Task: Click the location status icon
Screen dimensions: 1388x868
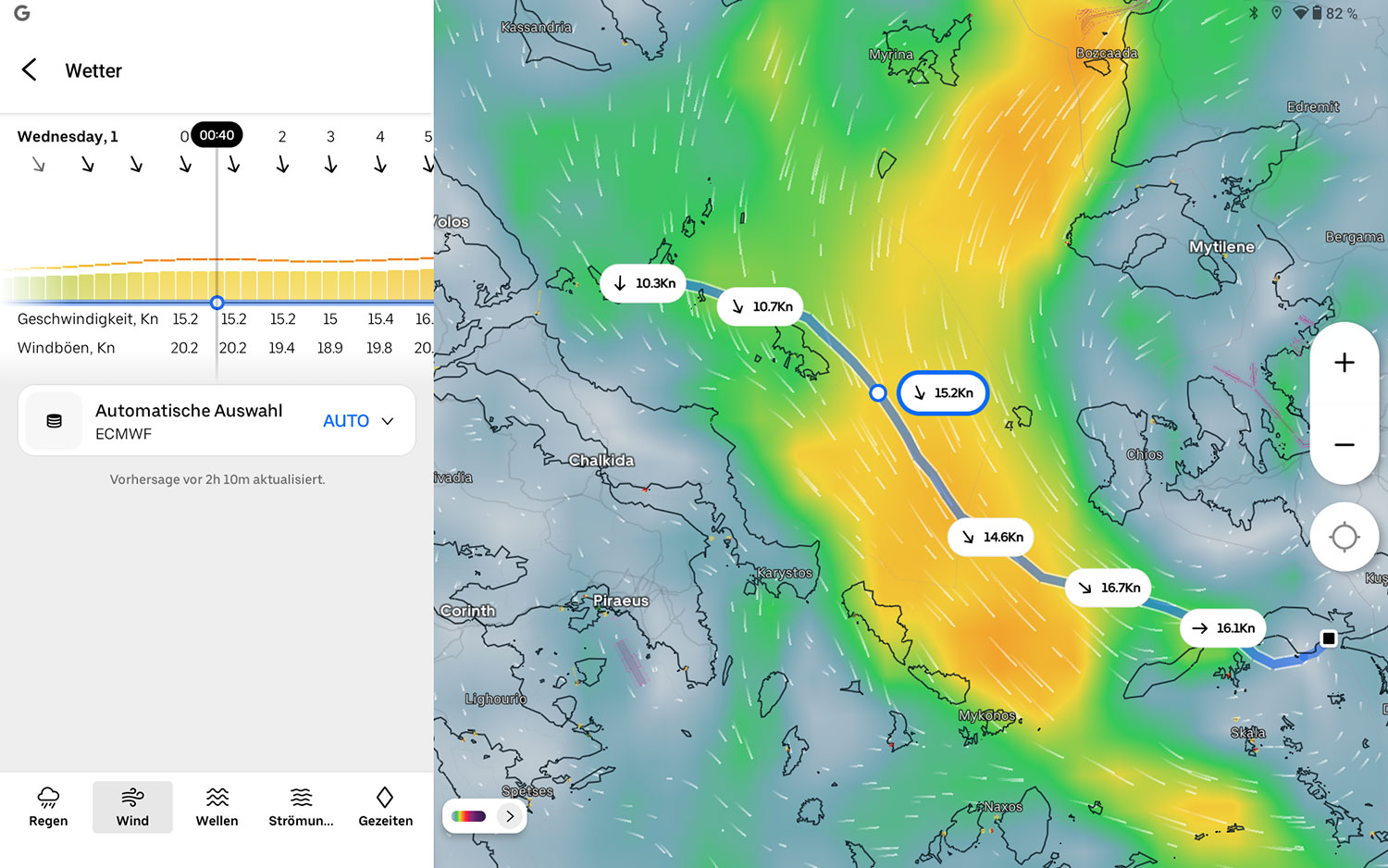Action: tap(1276, 13)
